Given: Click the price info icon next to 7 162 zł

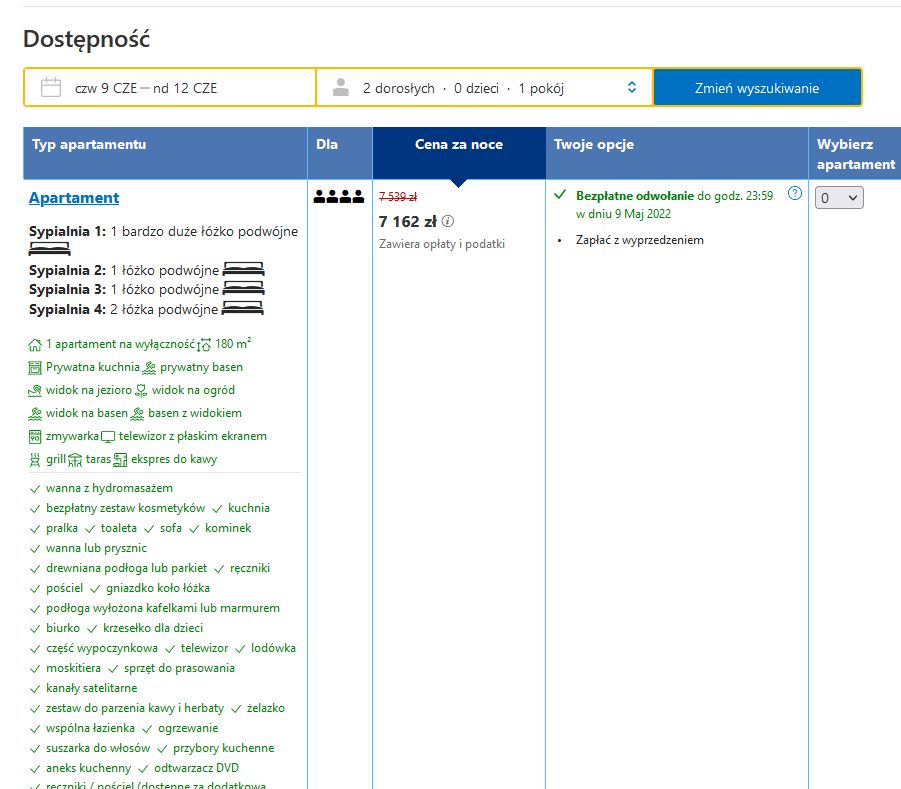Looking at the screenshot, I should 448,221.
